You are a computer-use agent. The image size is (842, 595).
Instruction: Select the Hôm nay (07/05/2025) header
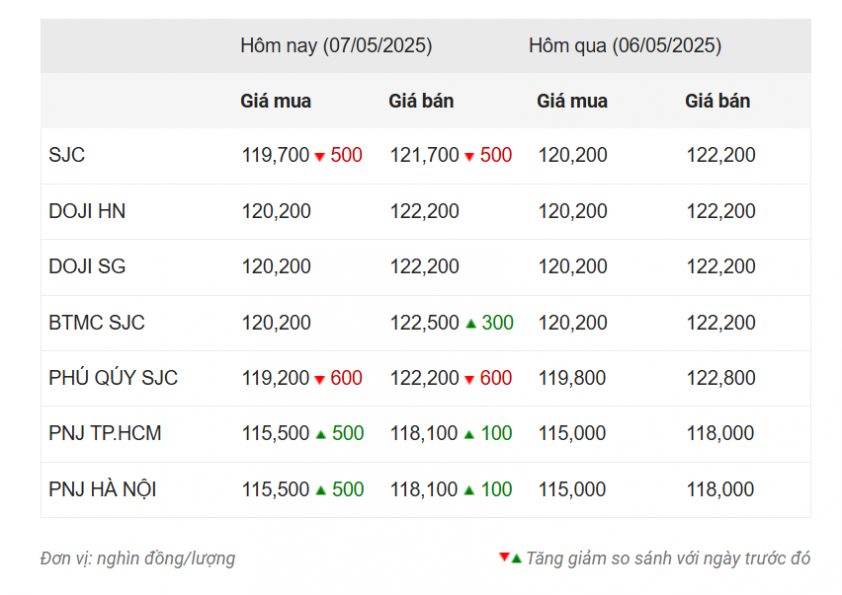coord(336,46)
